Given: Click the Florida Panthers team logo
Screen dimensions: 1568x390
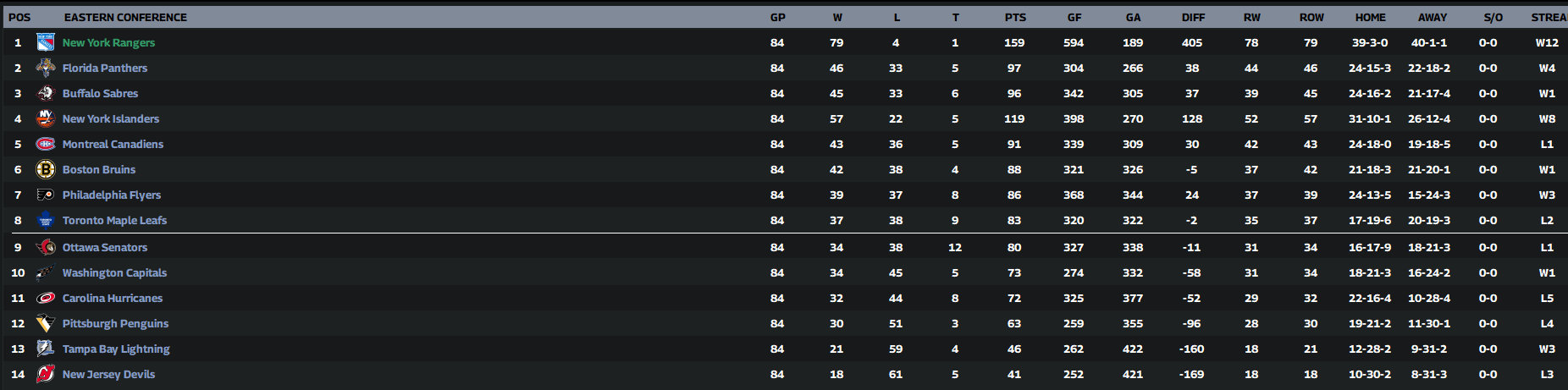Looking at the screenshot, I should [x=46, y=68].
